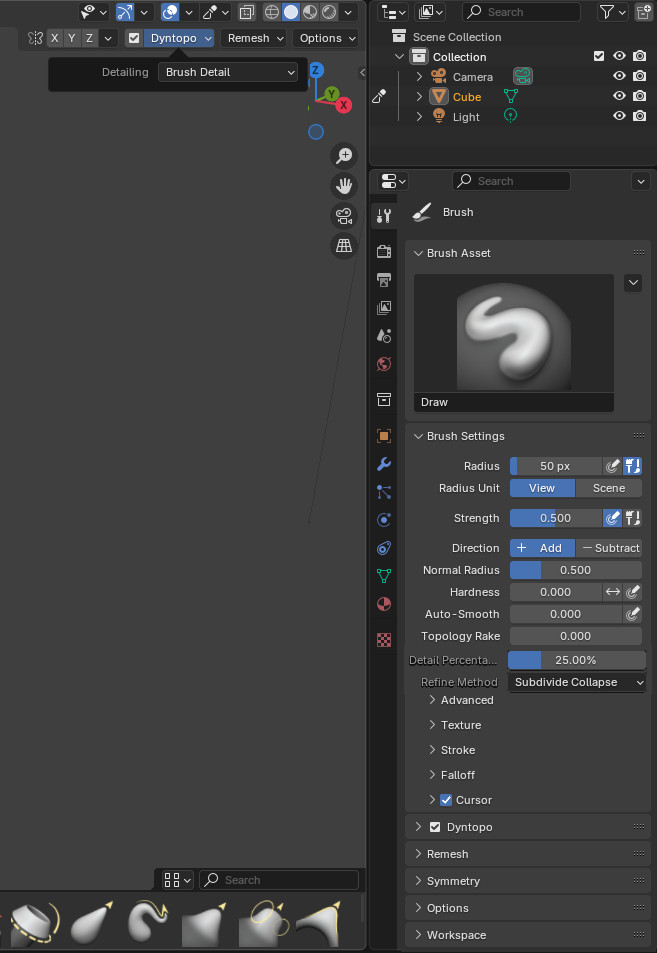The width and height of the screenshot is (657, 953).
Task: Select the brush thumbnail with dashed ring
Action: point(34,924)
